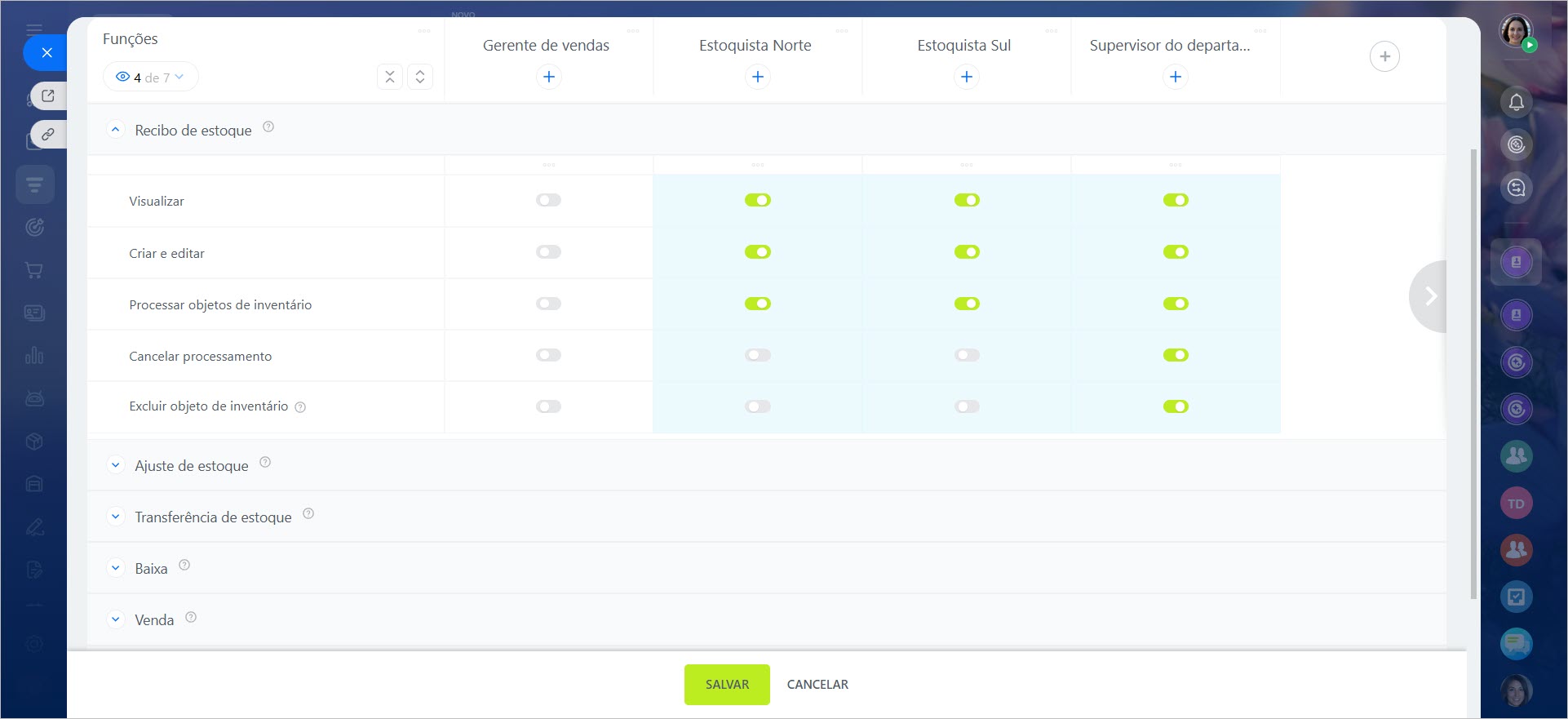Collapse the Recibo de estoque section
The image size is (1568, 719).
116,130
